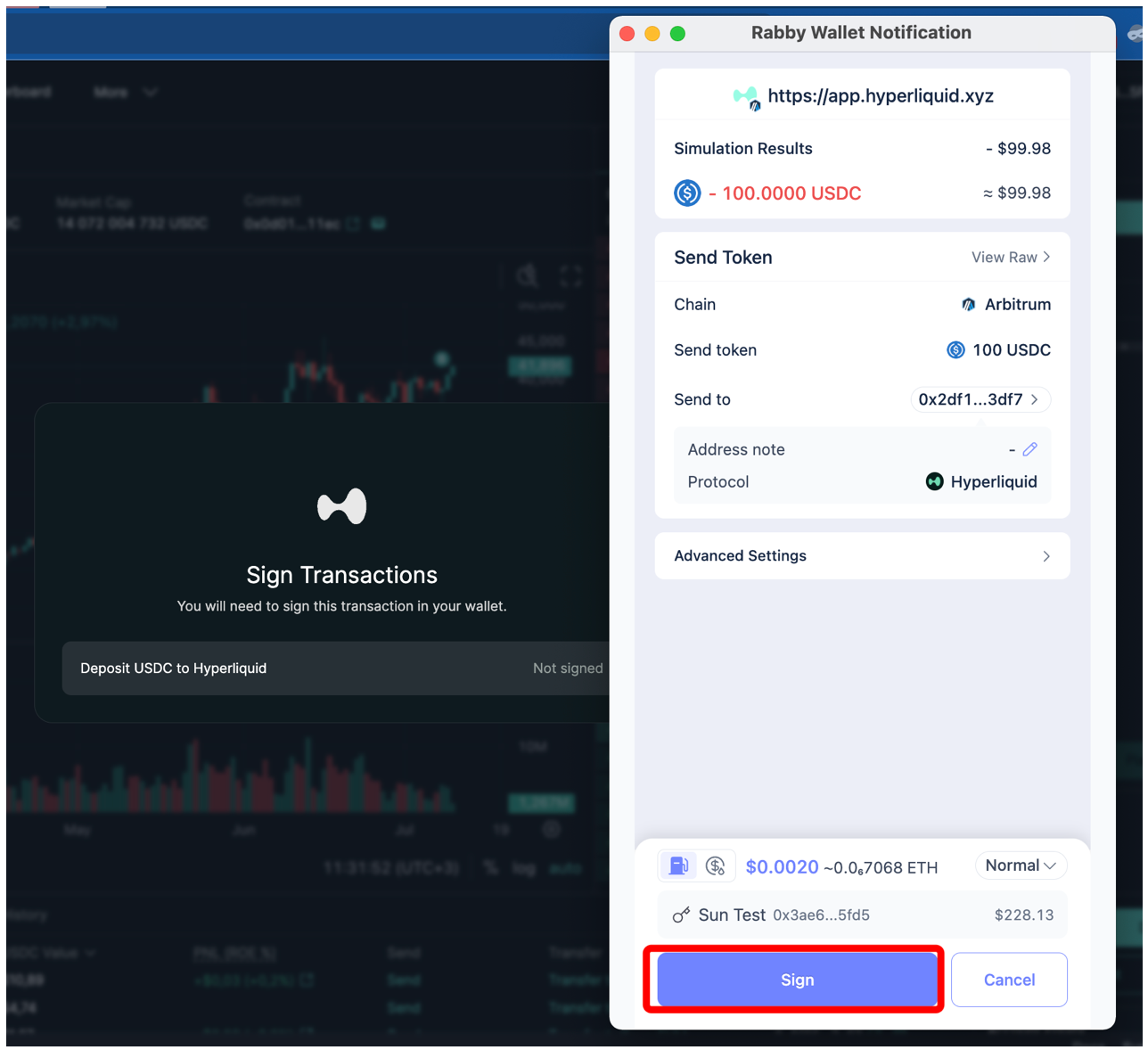Cancel the transaction
Screen dimensions: 1148x1050
1008,980
